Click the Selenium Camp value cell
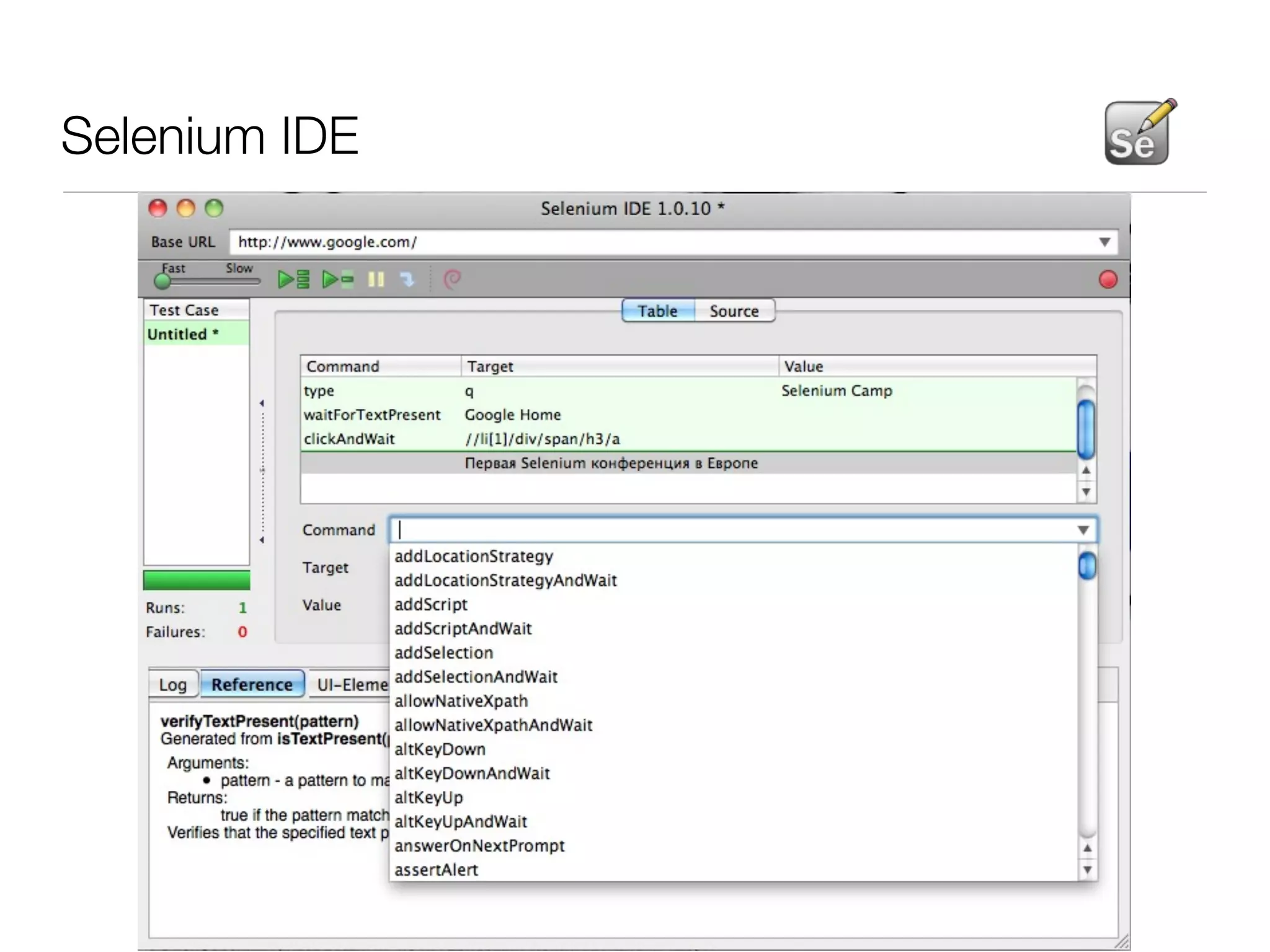The image size is (1270, 952). (837, 390)
